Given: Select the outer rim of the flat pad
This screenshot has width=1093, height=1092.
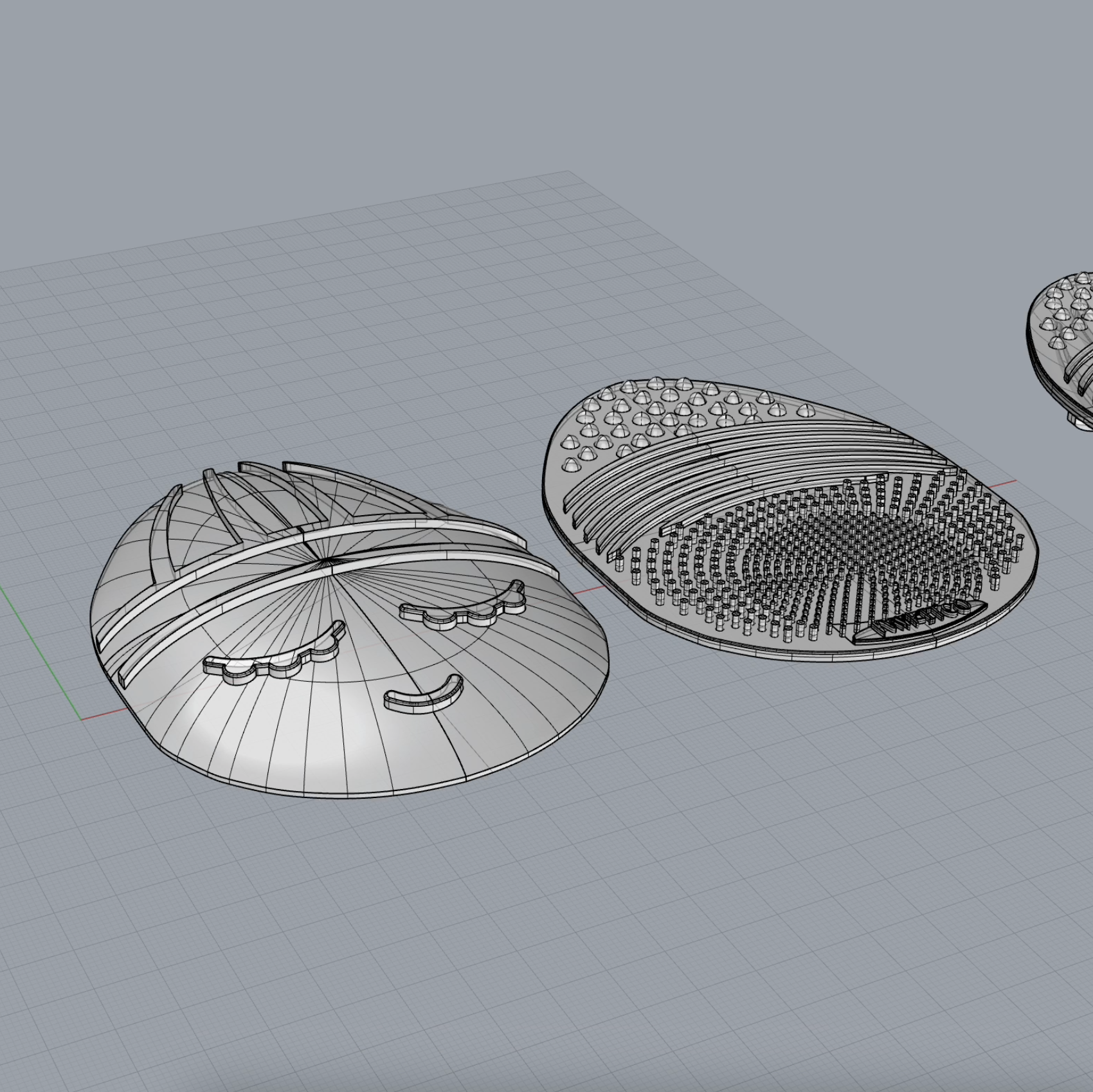Looking at the screenshot, I should (x=707, y=649).
